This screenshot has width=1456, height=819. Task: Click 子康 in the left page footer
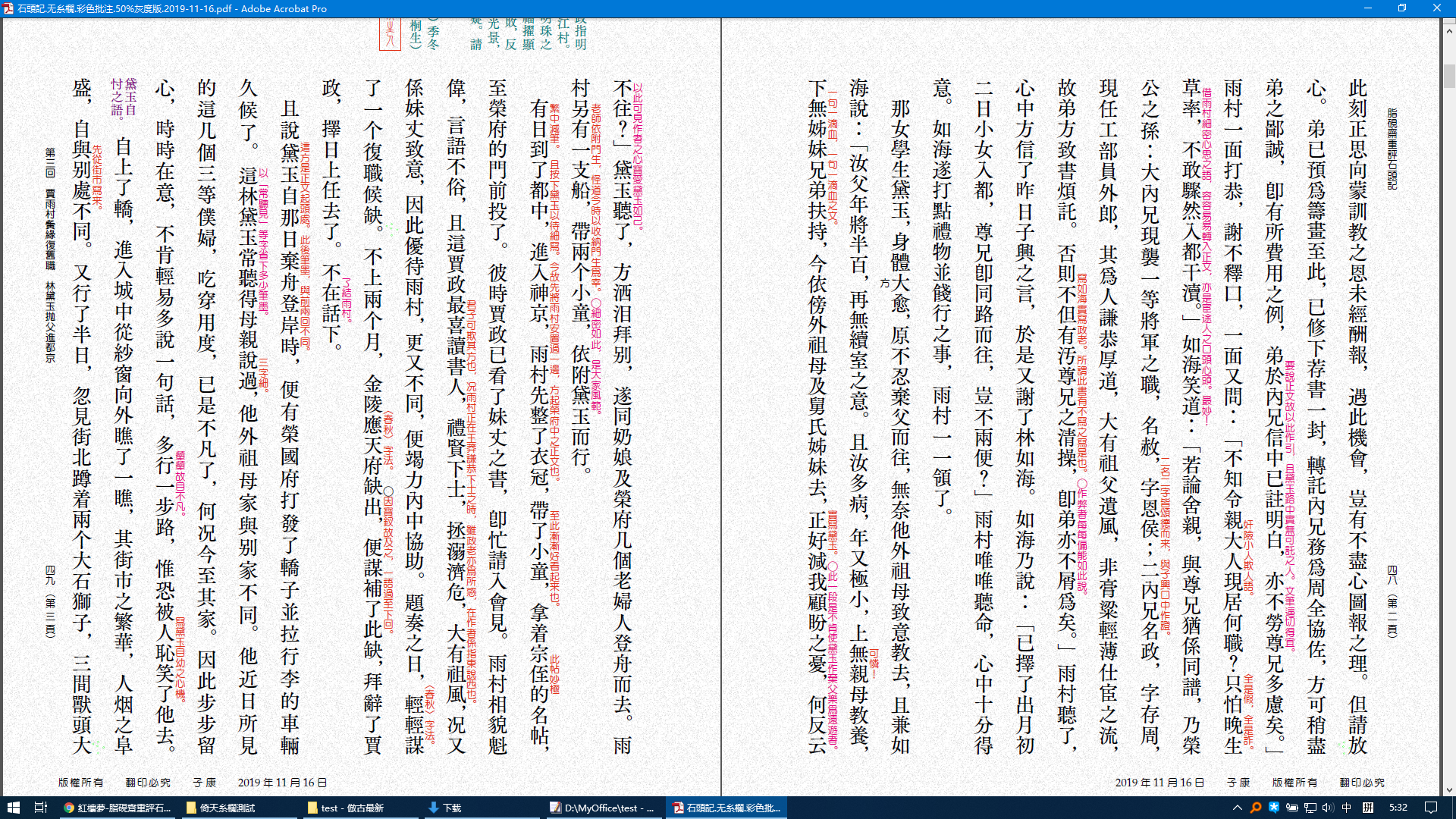coord(204,783)
